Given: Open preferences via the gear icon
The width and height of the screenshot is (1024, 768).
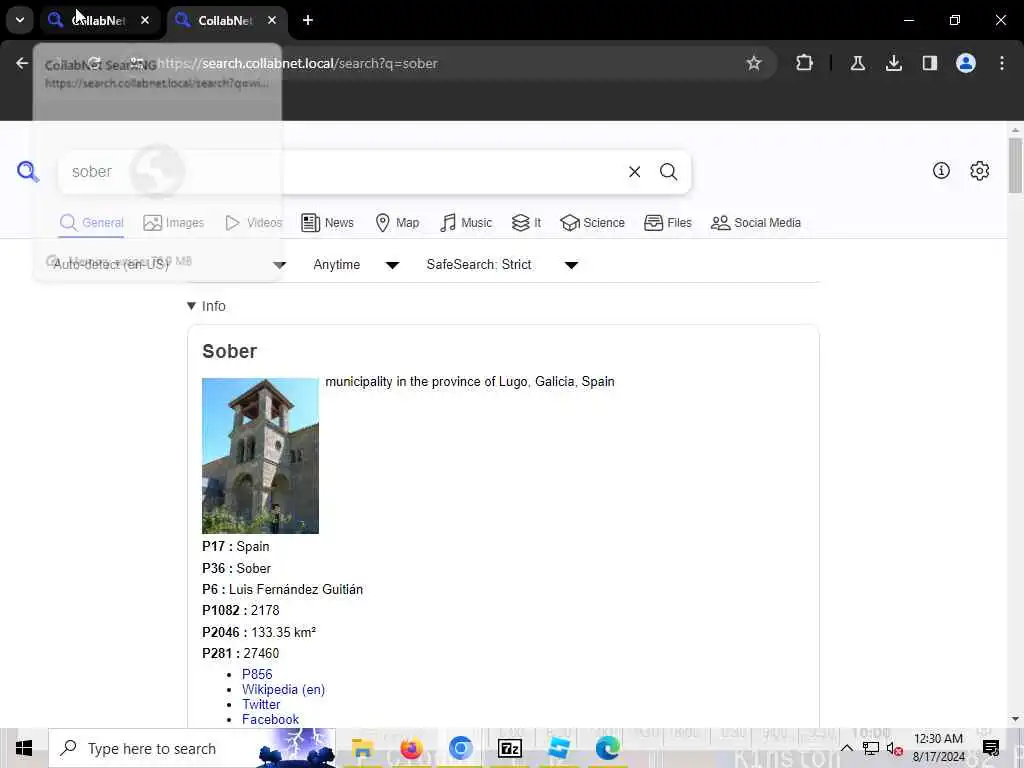Looking at the screenshot, I should [x=979, y=171].
